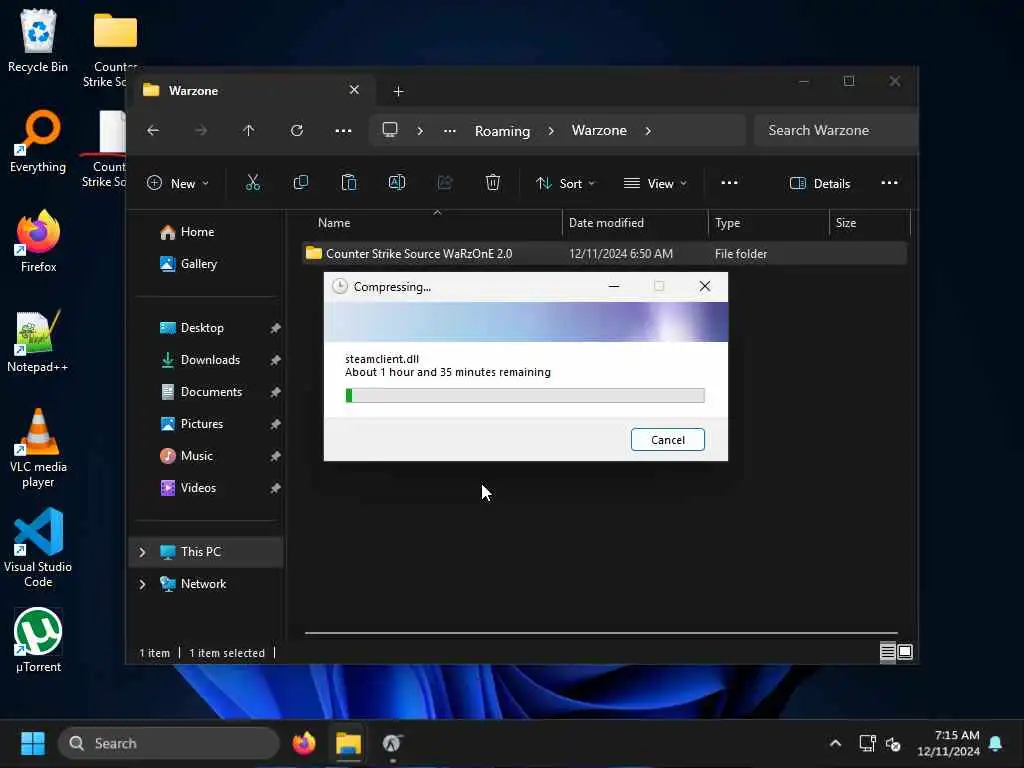Click the Copy icon in toolbar
This screenshot has width=1024, height=768.
tap(300, 184)
